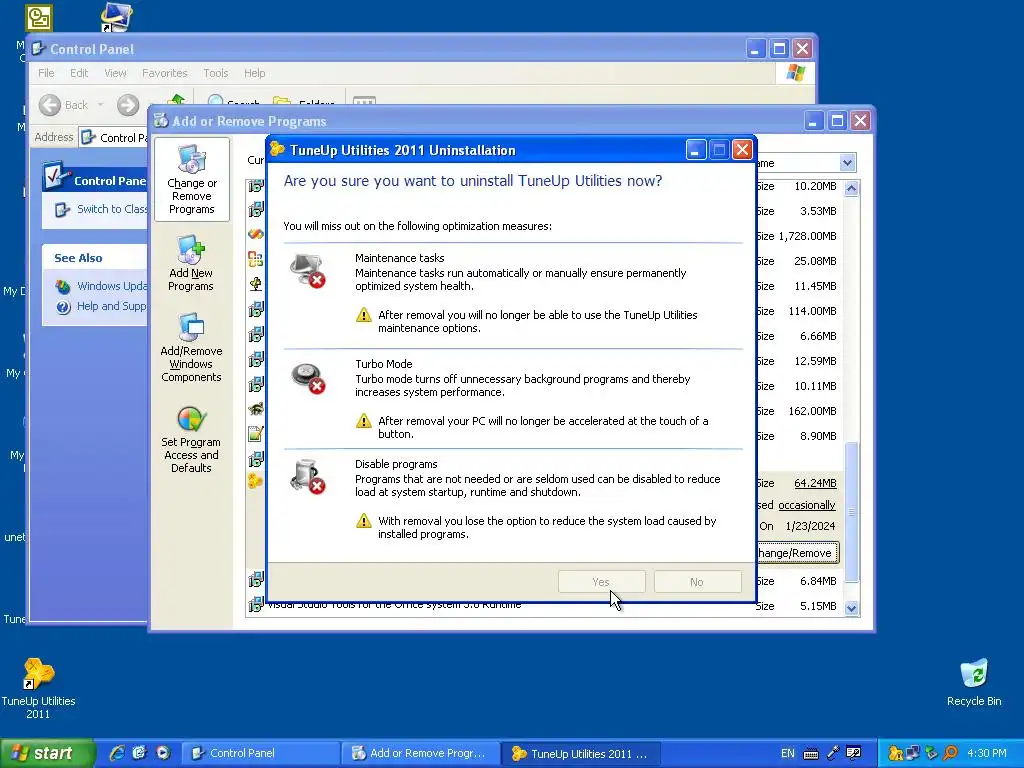
Task: Open the File menu in Control Panel
Action: coord(46,73)
